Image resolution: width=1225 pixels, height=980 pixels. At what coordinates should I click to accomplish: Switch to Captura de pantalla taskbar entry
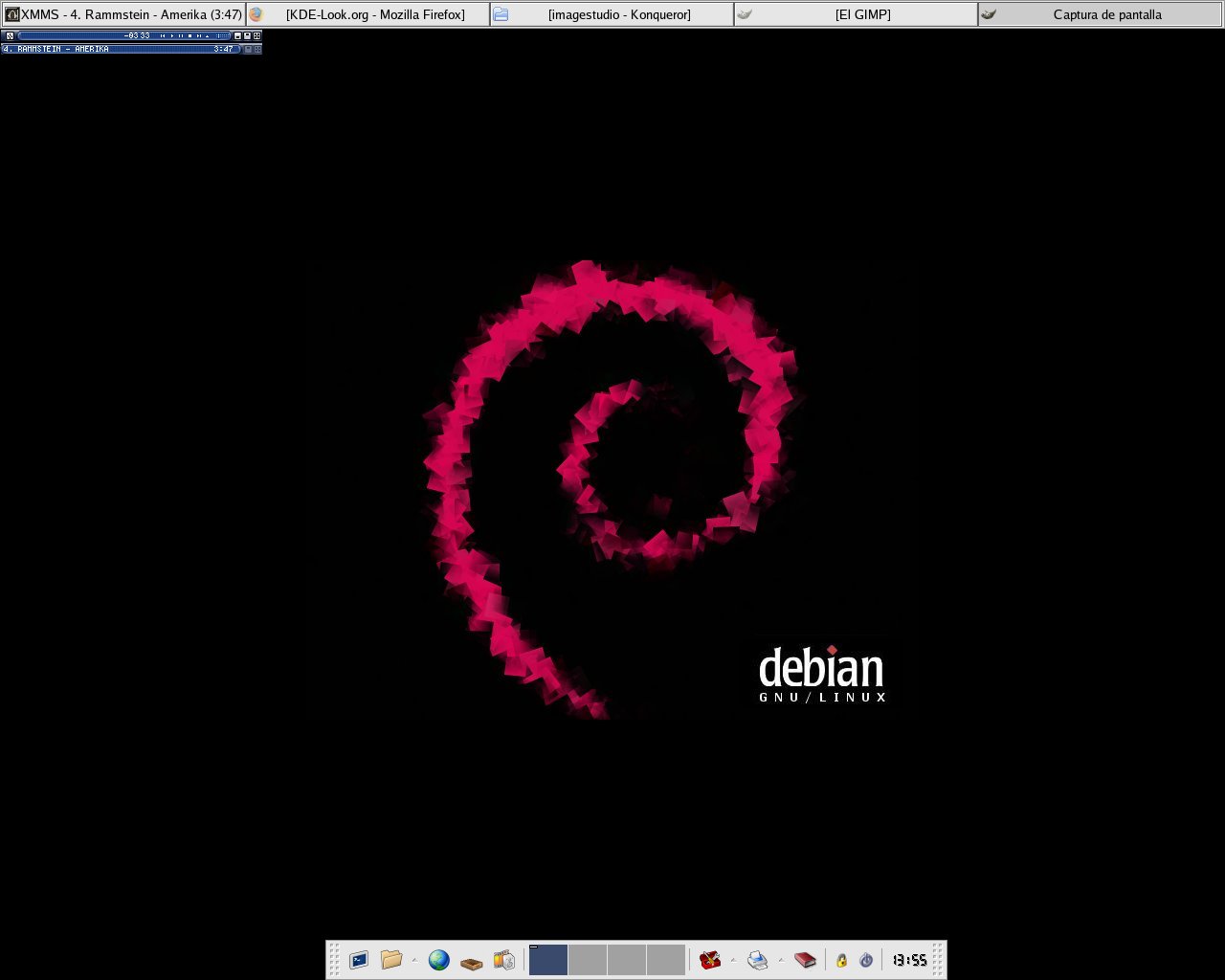(x=1100, y=14)
